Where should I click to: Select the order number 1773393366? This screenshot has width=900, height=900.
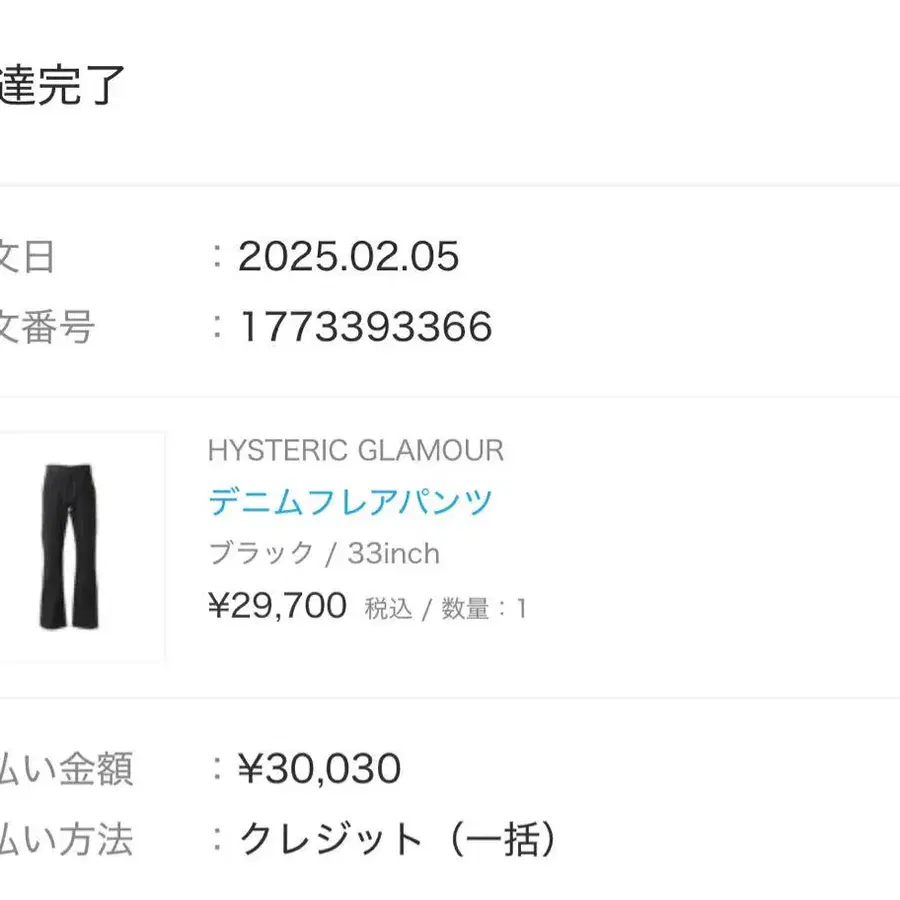365,327
